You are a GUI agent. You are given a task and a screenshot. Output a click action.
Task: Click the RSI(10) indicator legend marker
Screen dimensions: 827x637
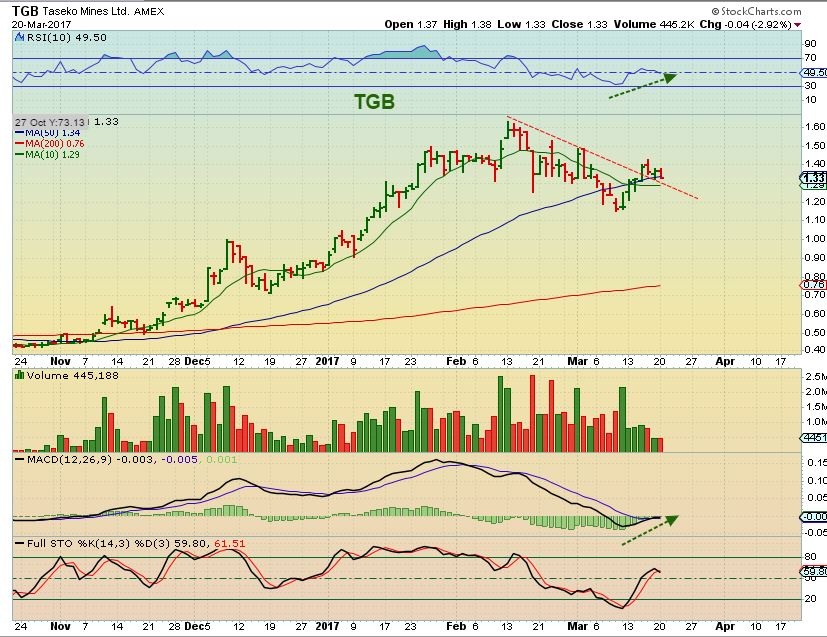18,36
